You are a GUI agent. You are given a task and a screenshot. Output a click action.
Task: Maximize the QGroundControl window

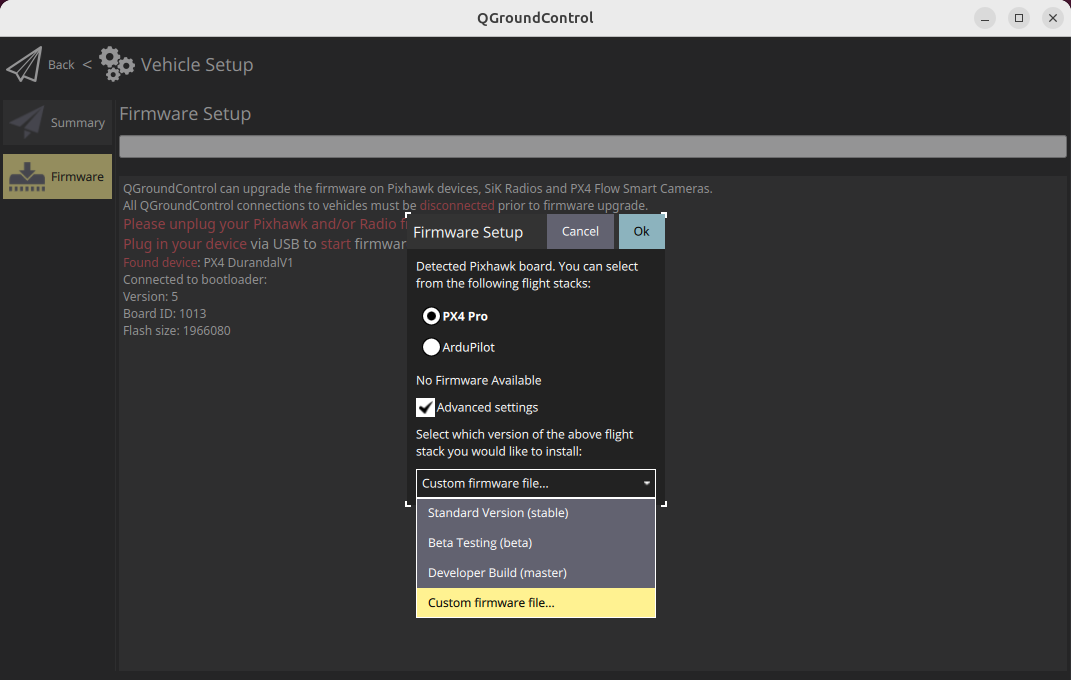pos(1018,18)
